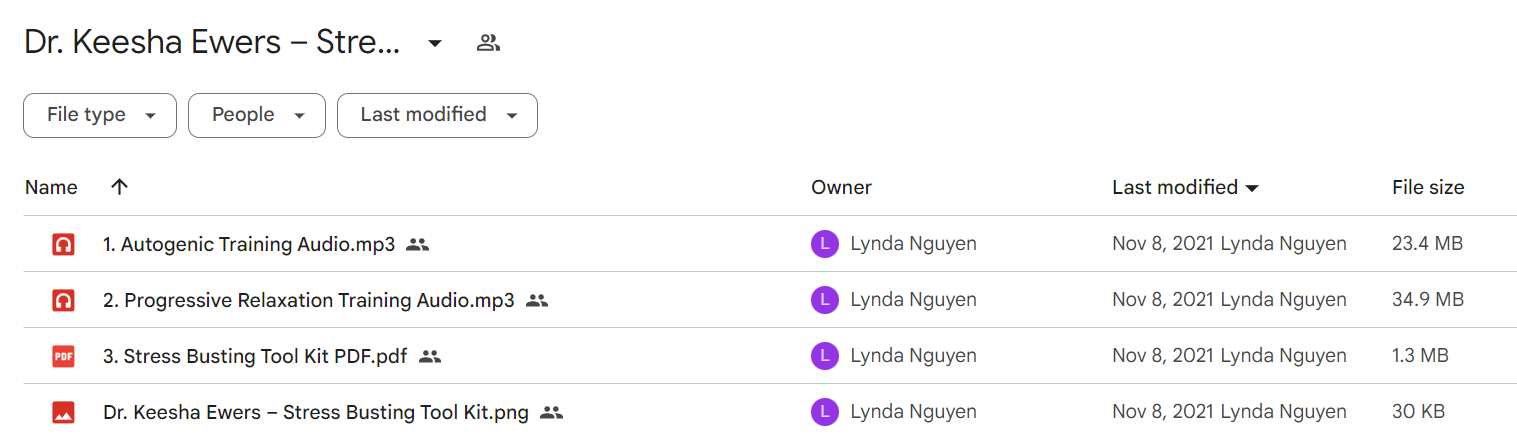Open the People filter dropdown
1517x437 pixels.
point(257,115)
